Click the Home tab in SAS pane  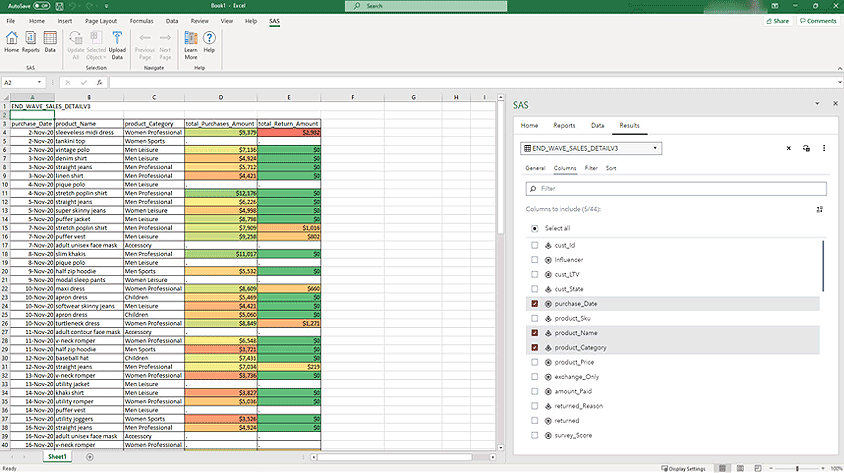[529, 125]
